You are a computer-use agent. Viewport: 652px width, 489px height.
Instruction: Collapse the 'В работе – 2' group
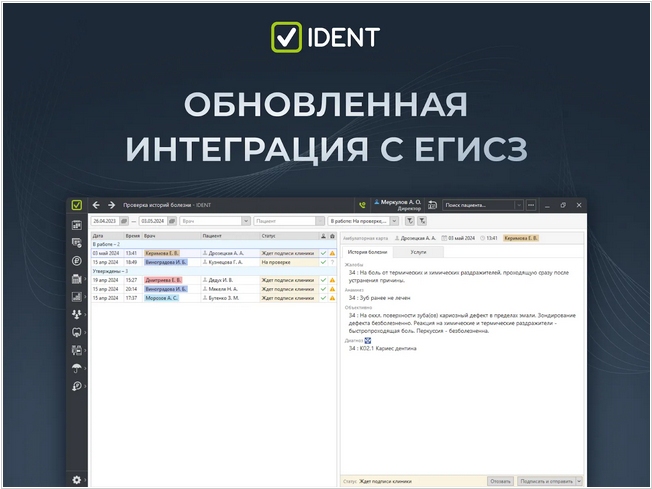point(106,244)
